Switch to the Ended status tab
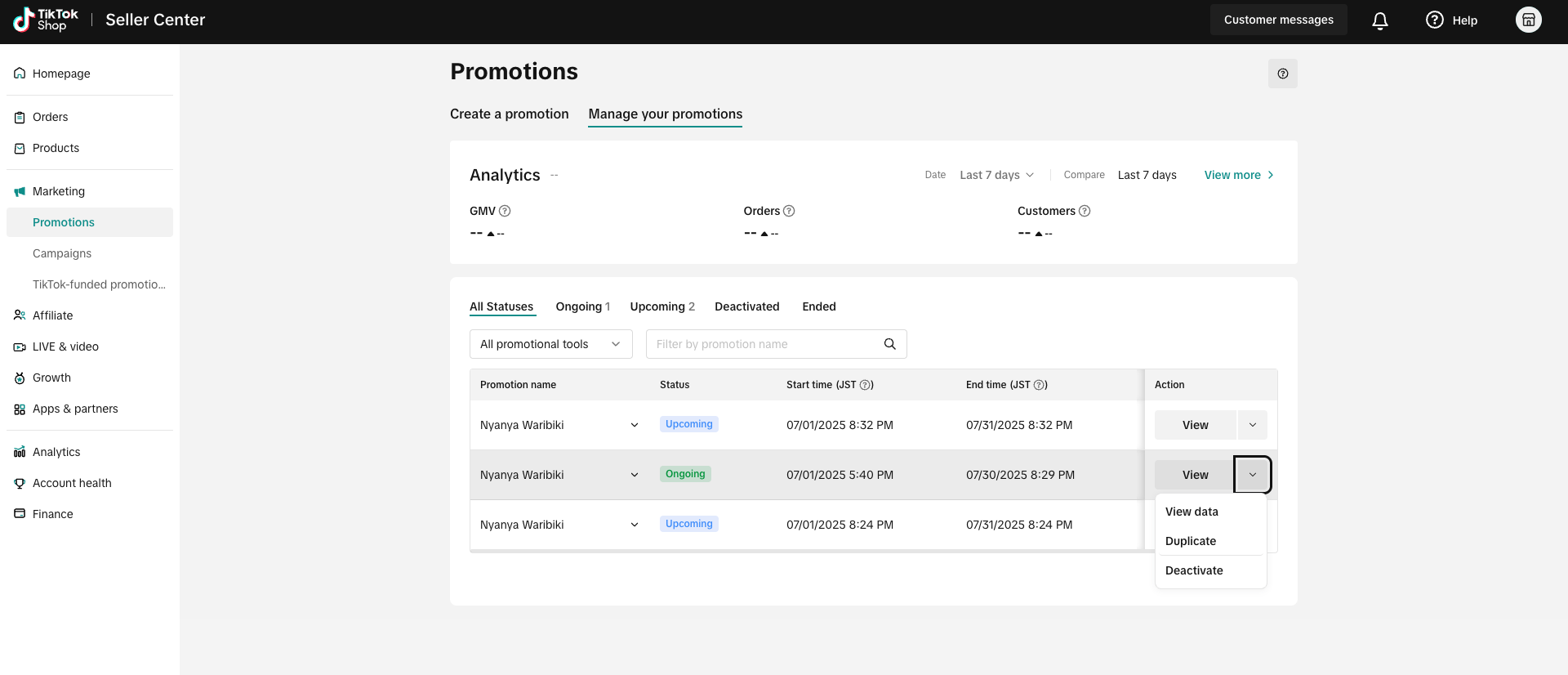 pyautogui.click(x=819, y=306)
